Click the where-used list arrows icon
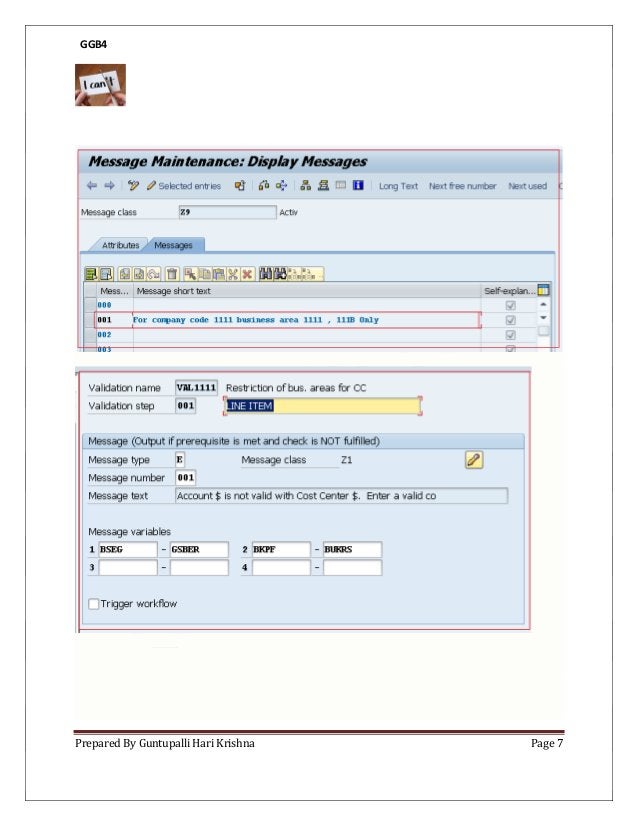Viewport: 638px width, 826px height. click(x=281, y=185)
